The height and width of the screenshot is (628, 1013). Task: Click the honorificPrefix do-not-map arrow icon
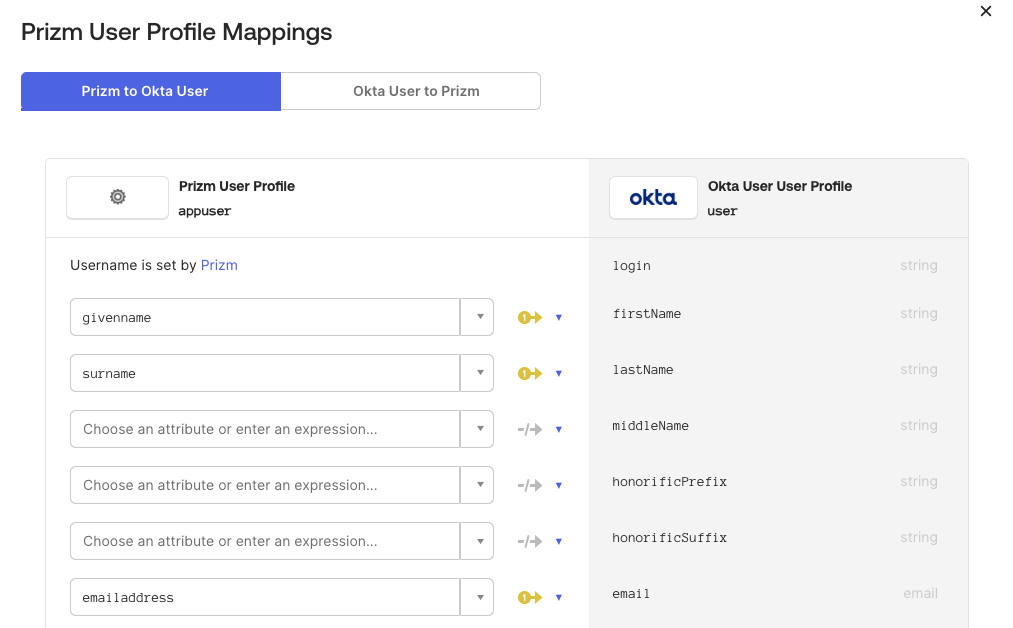[x=530, y=485]
